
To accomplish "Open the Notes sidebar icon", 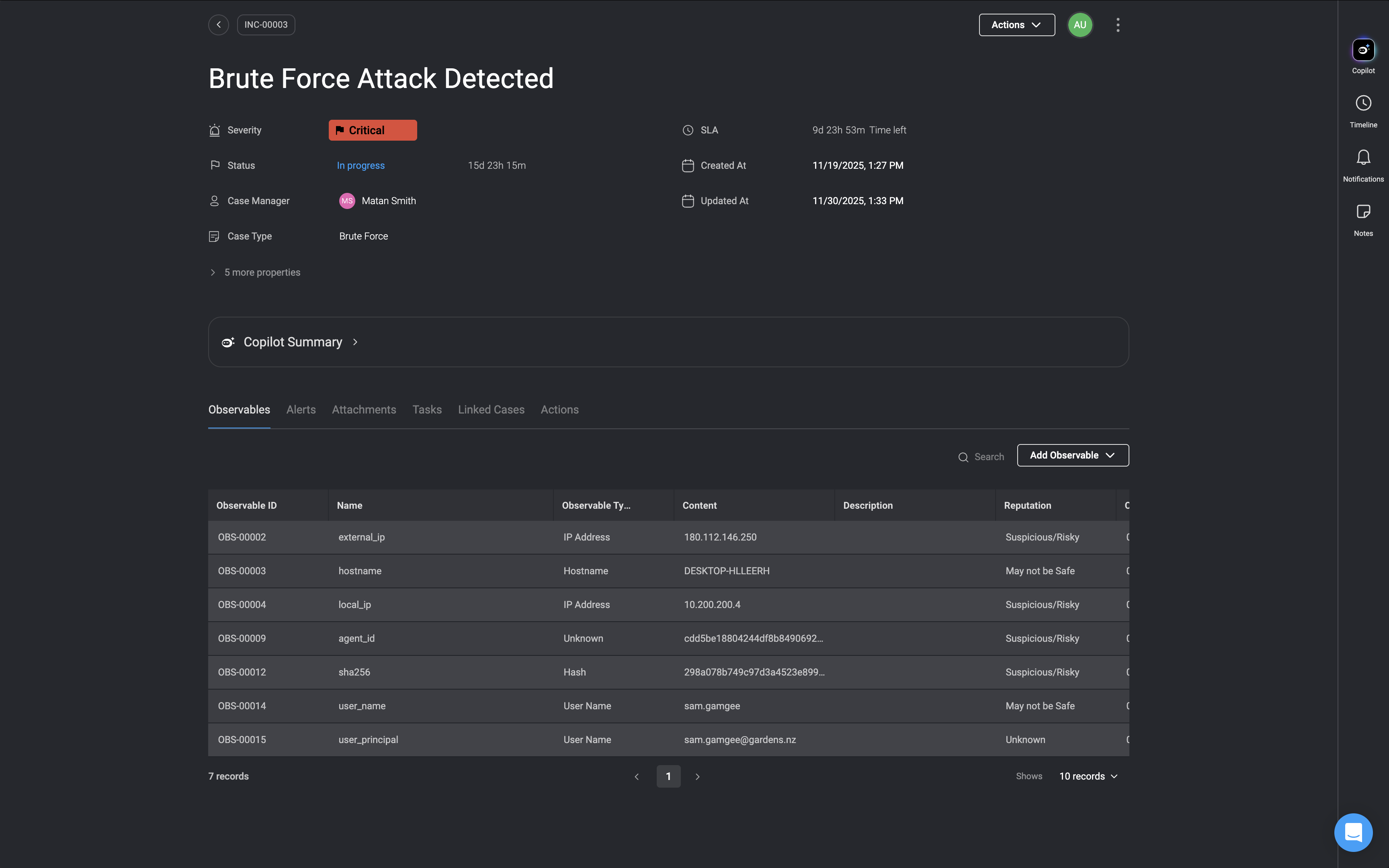I will (1363, 212).
